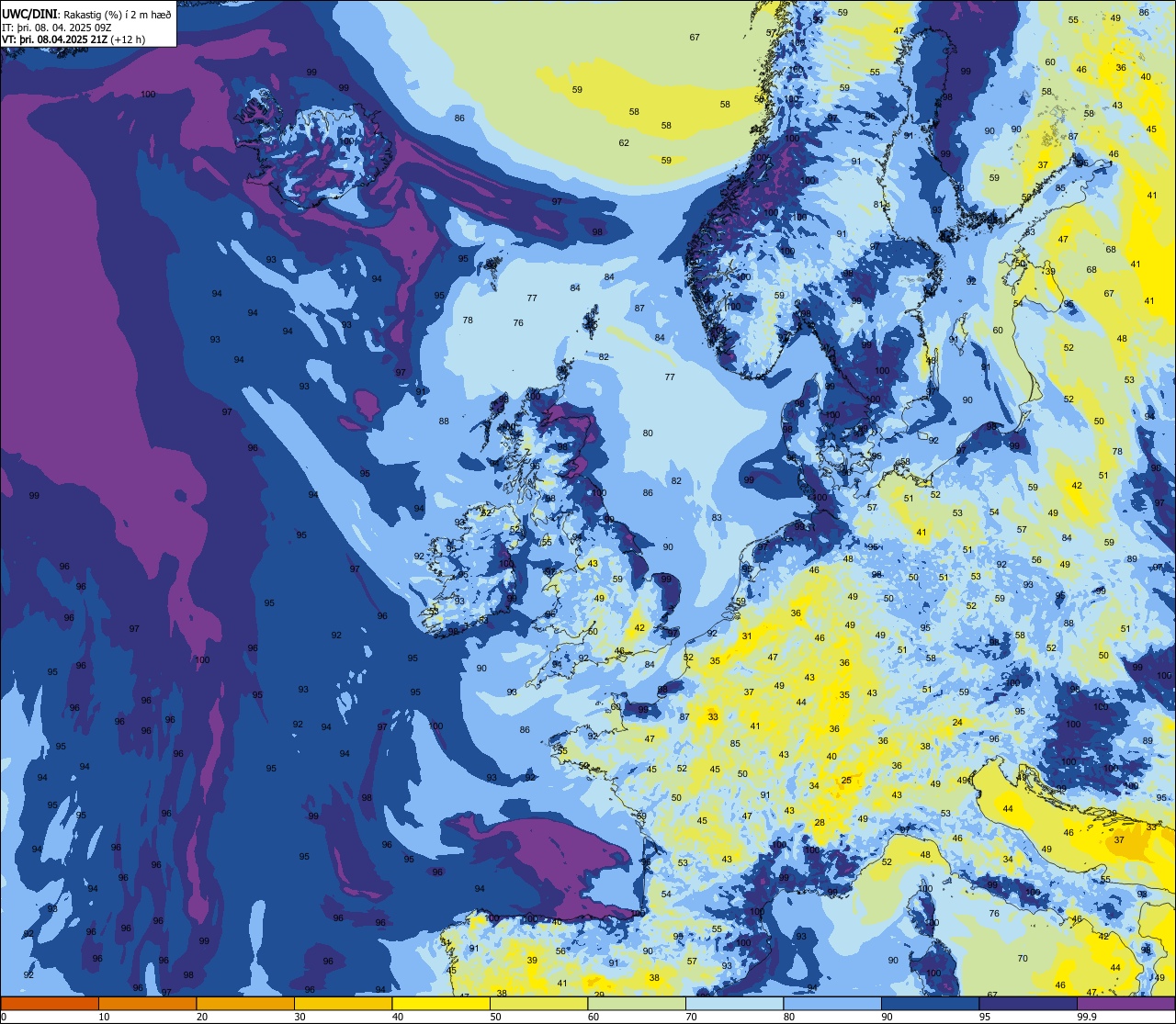Image resolution: width=1176 pixels, height=1024 pixels.
Task: Choose the 30–40 amber legend swatch
Action: 343,1003
